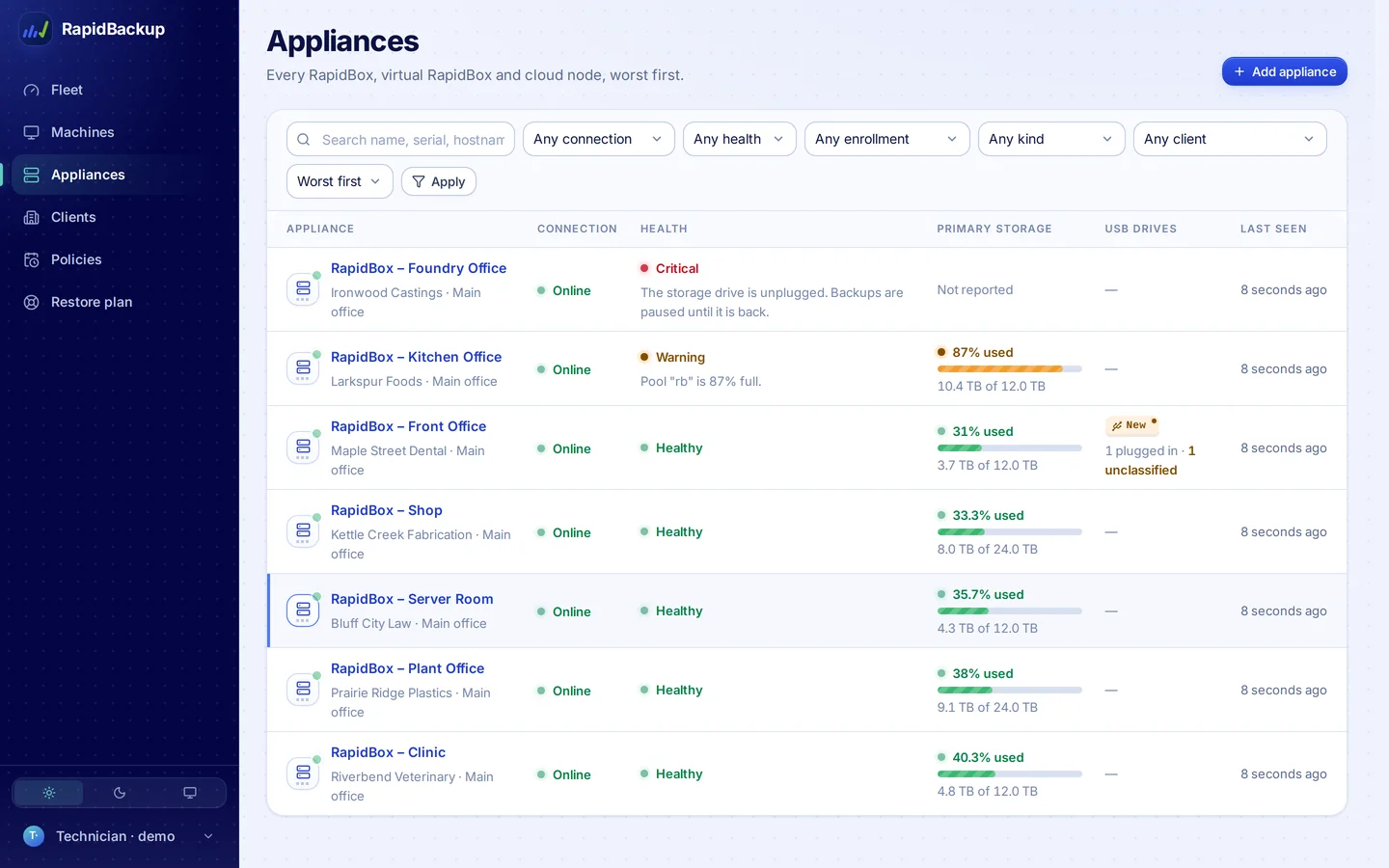Go to Fleet page
The height and width of the screenshot is (868, 1389).
click(x=120, y=90)
